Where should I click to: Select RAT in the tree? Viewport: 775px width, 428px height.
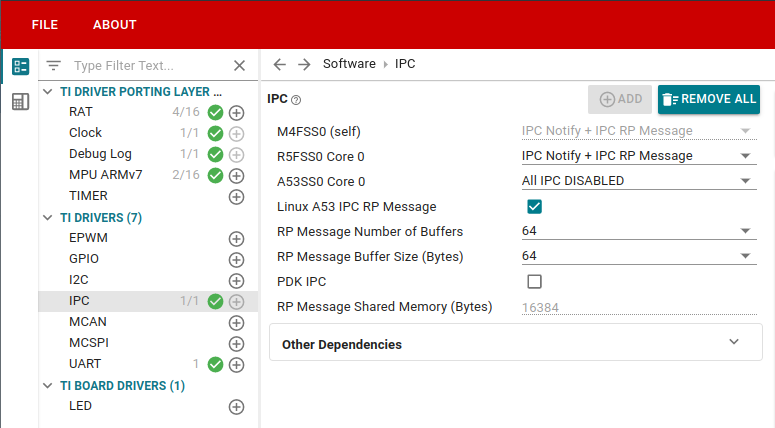(x=81, y=112)
